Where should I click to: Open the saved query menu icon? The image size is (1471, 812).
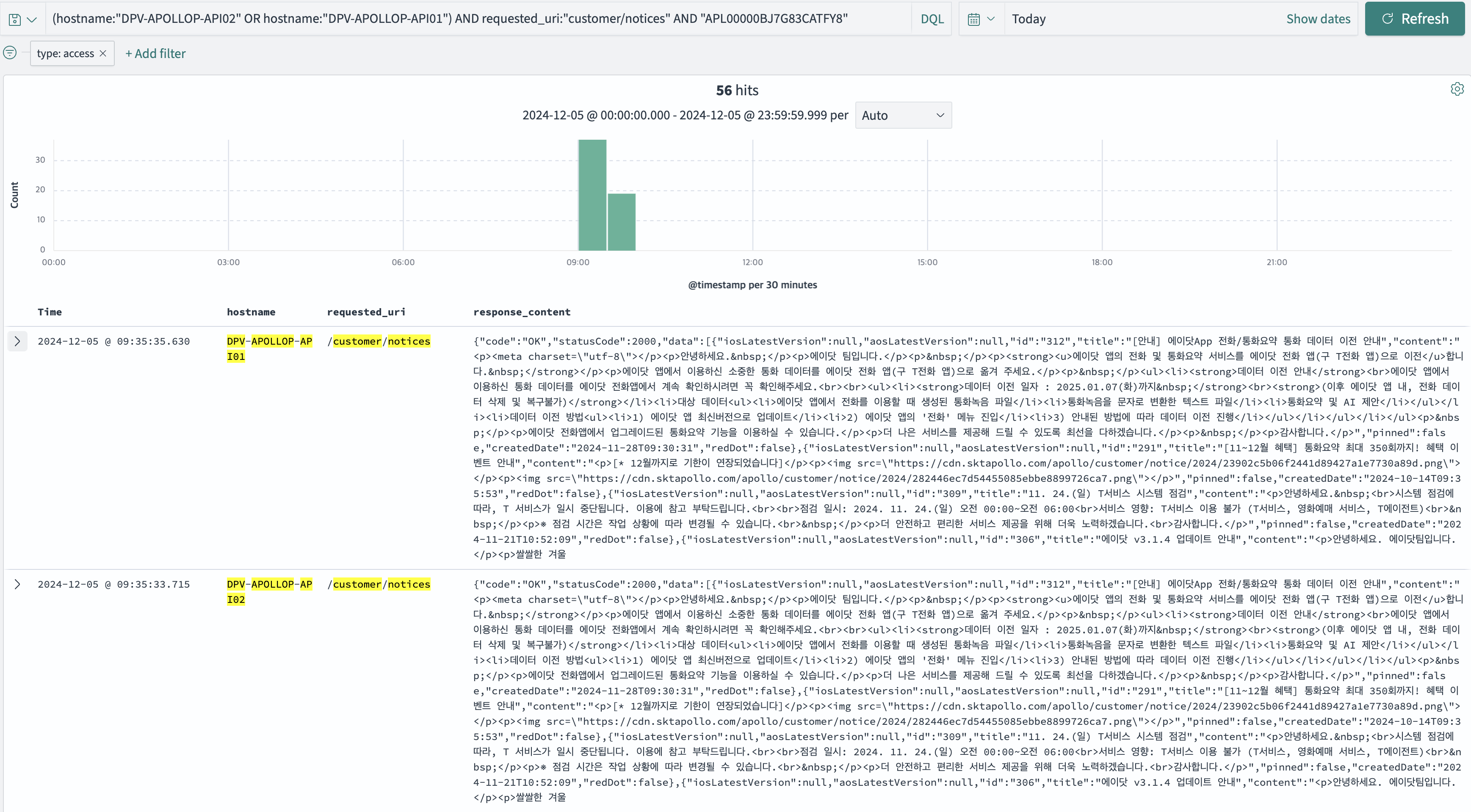click(x=22, y=19)
